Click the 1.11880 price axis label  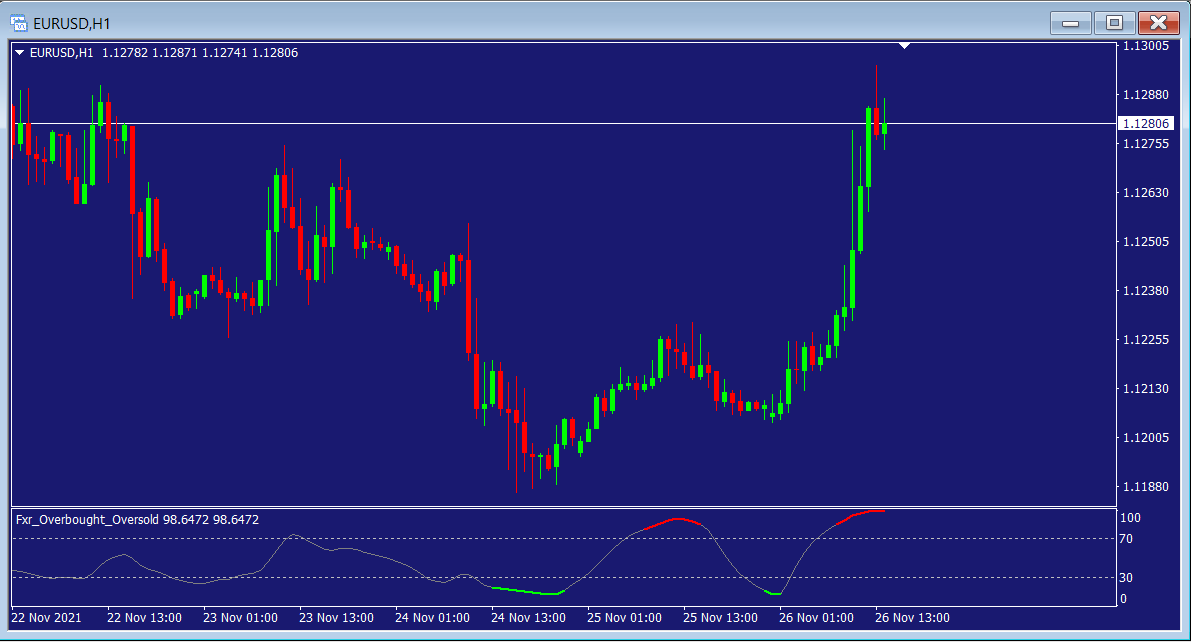click(1146, 487)
